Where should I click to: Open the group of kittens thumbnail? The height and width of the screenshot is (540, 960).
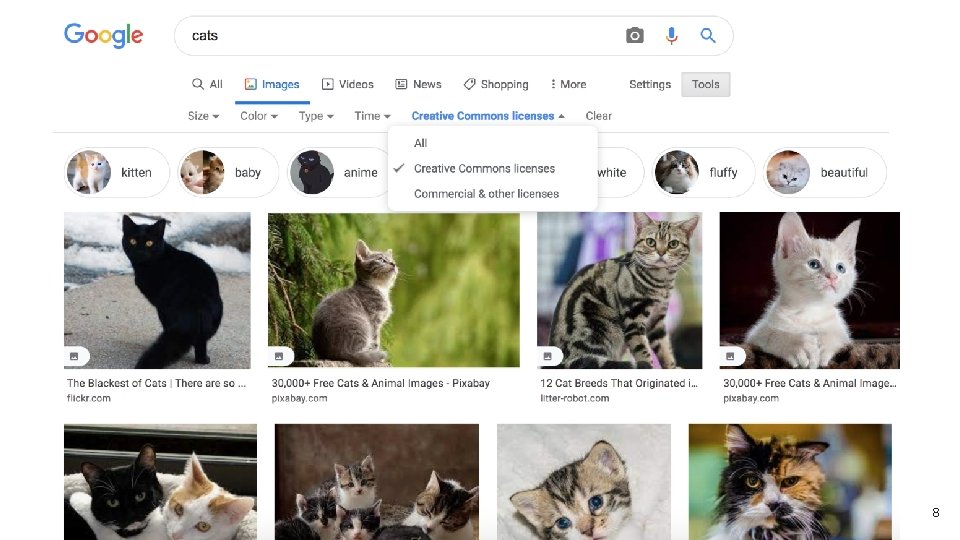pos(377,482)
